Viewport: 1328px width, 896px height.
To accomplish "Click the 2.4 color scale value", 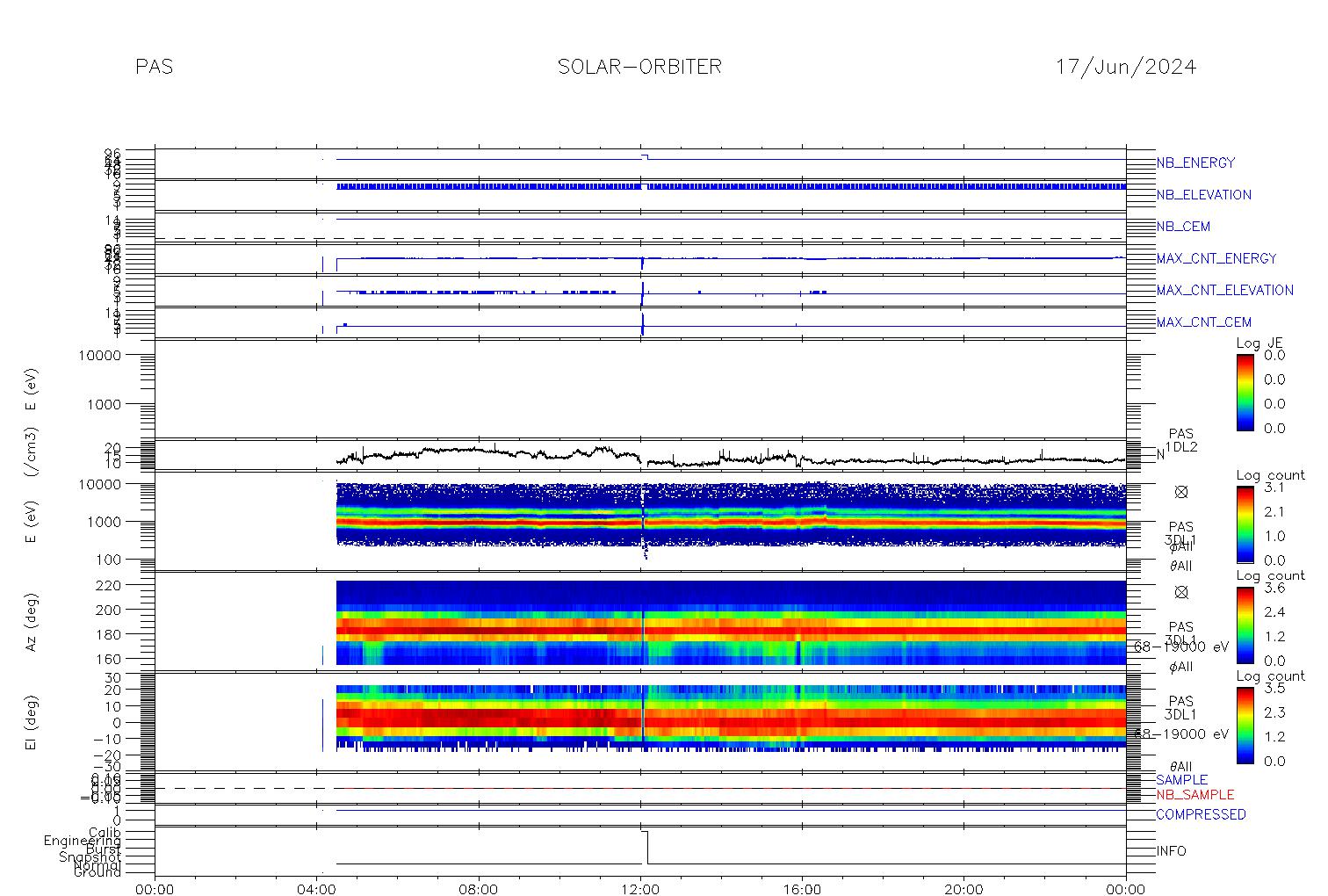I will (x=1274, y=612).
